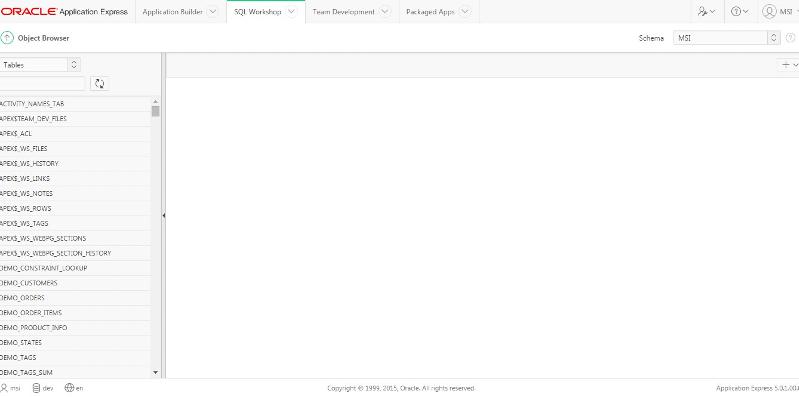Switch to the Packaged Apps tab

(x=430, y=11)
